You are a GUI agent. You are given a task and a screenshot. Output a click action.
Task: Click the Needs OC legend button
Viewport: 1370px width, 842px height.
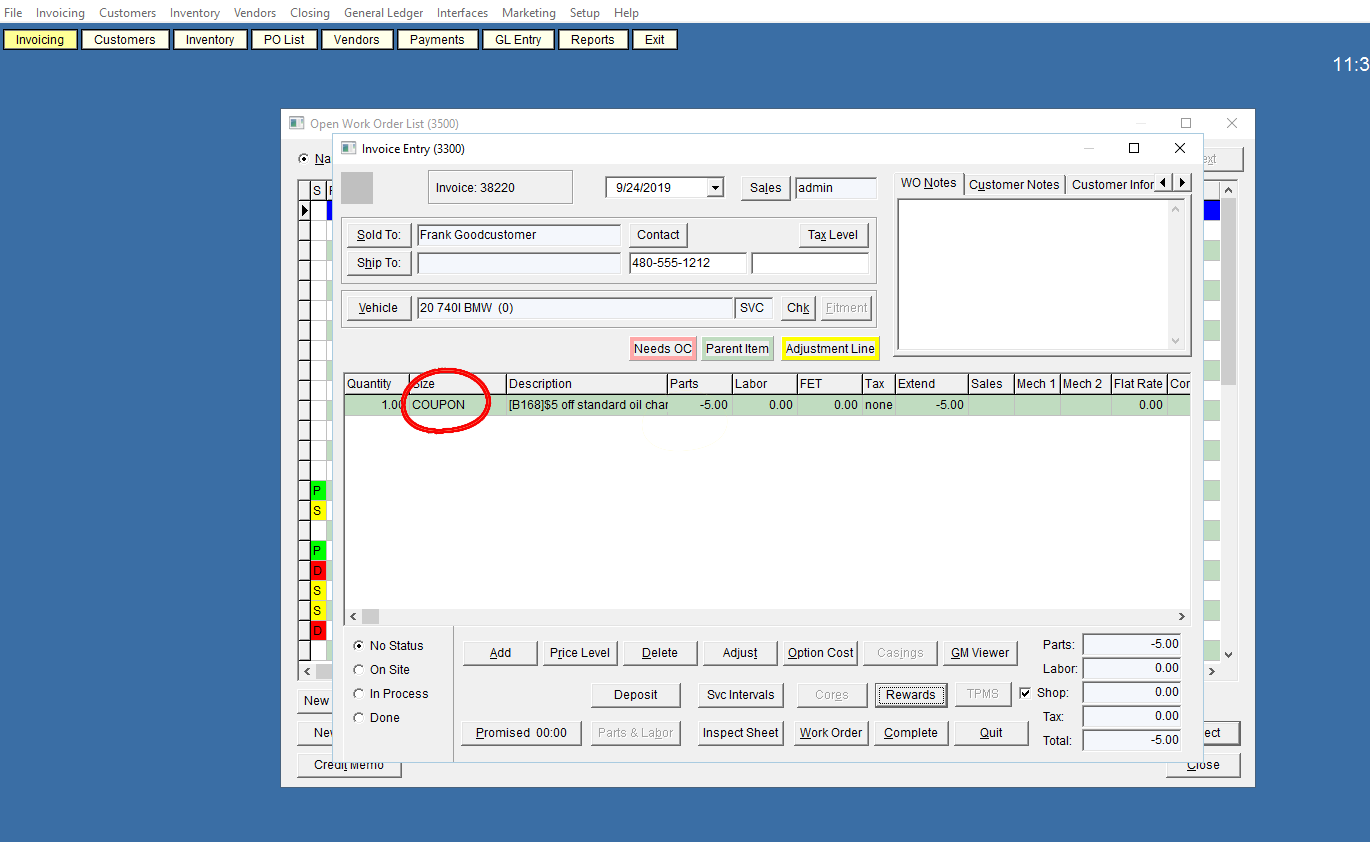(663, 349)
